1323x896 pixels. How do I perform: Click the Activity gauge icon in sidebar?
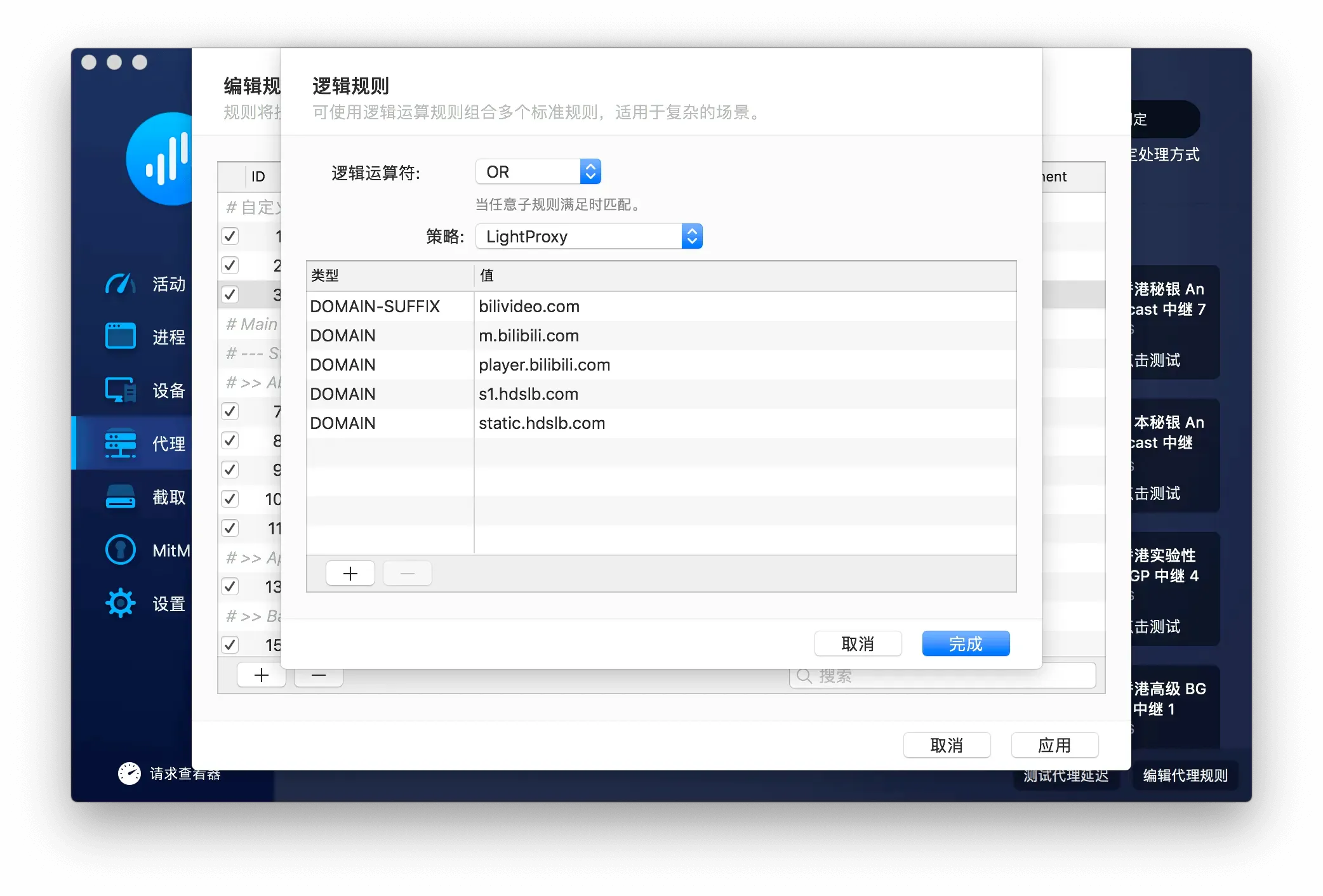pyautogui.click(x=121, y=284)
